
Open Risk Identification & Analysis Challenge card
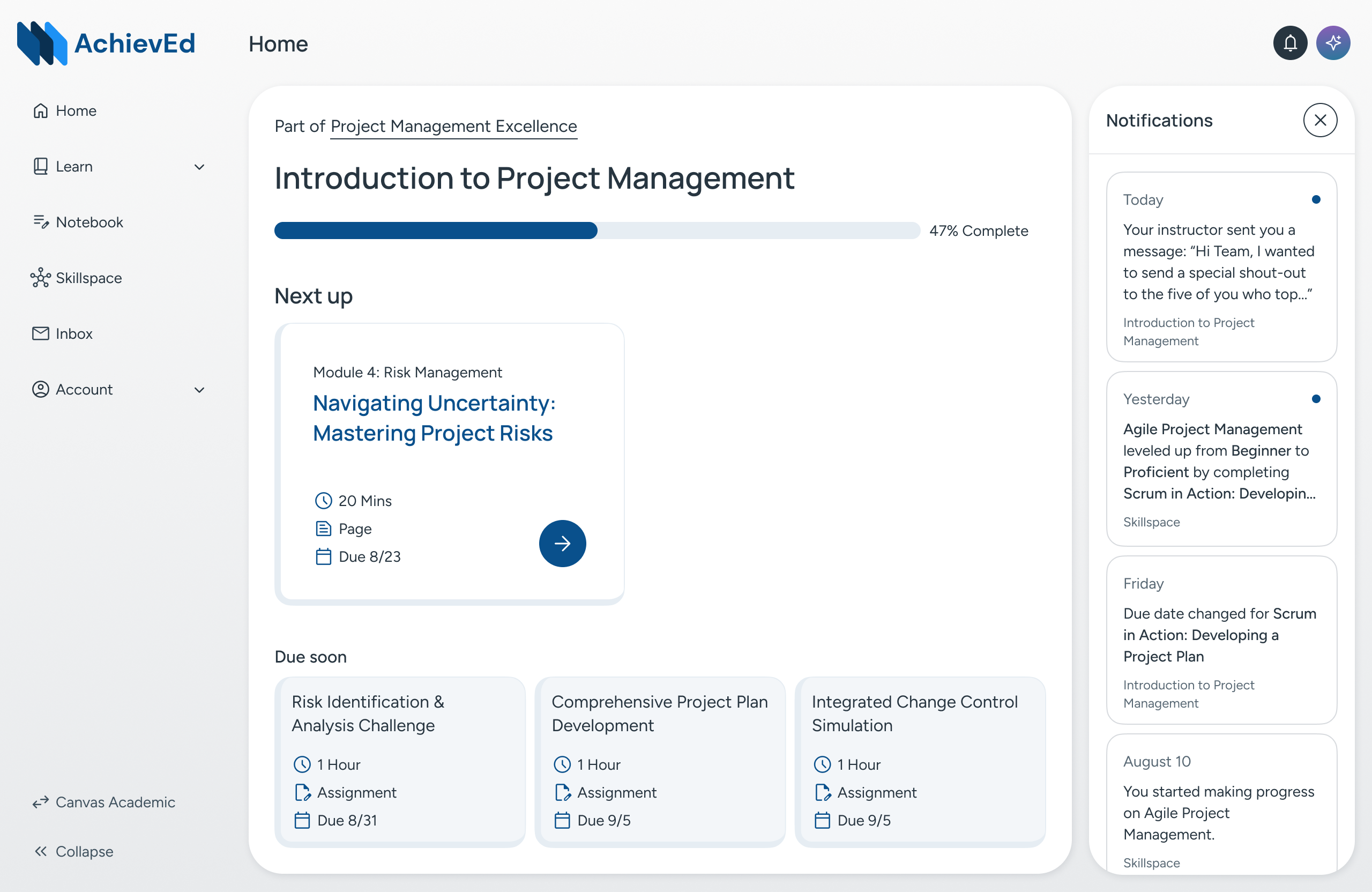coord(399,760)
